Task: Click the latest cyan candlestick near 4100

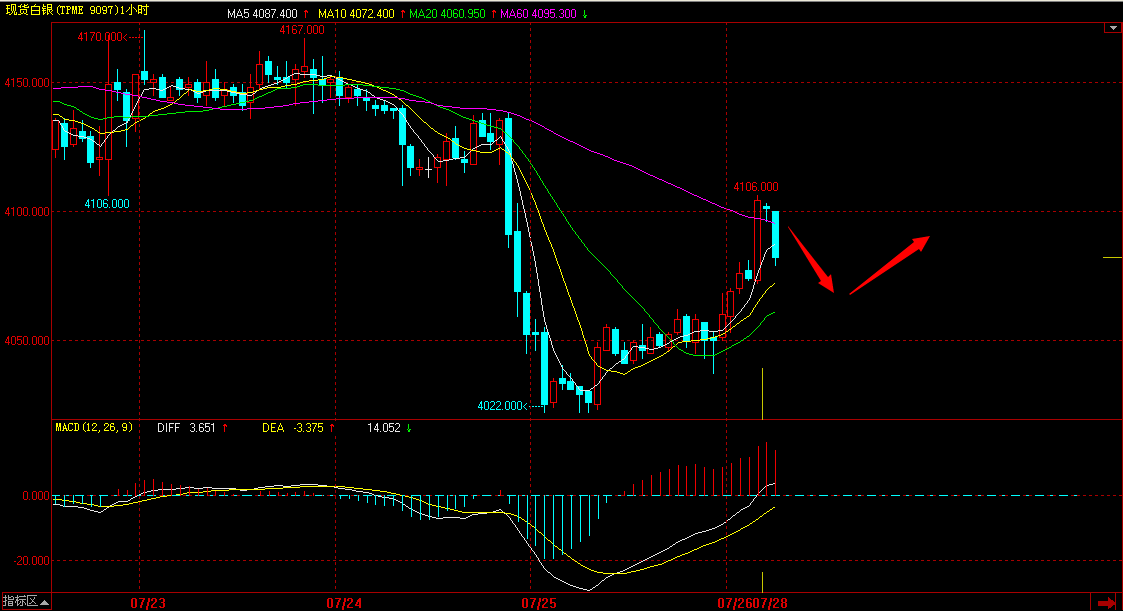Action: click(776, 235)
